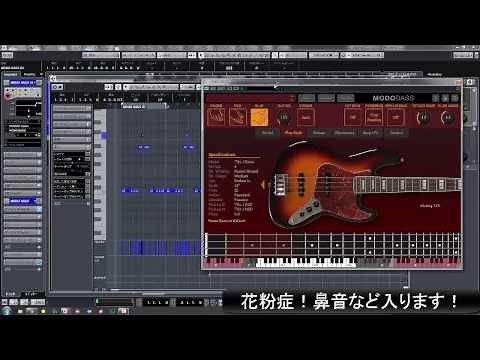480x360 pixels.
Task: Adjust the SLIDE NOISE knob
Action: point(448,117)
